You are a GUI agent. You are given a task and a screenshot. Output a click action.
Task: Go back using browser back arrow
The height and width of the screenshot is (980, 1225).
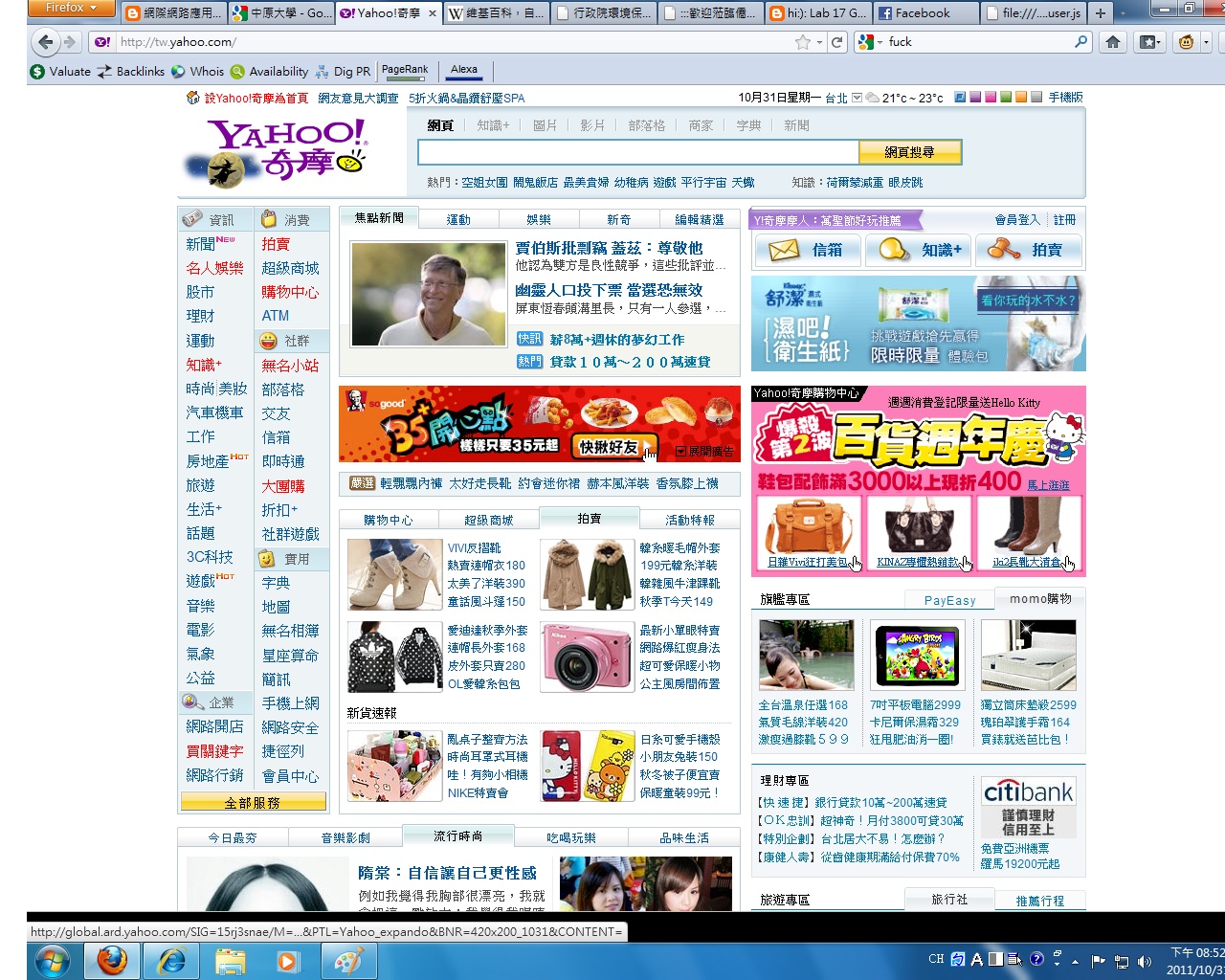pos(45,42)
